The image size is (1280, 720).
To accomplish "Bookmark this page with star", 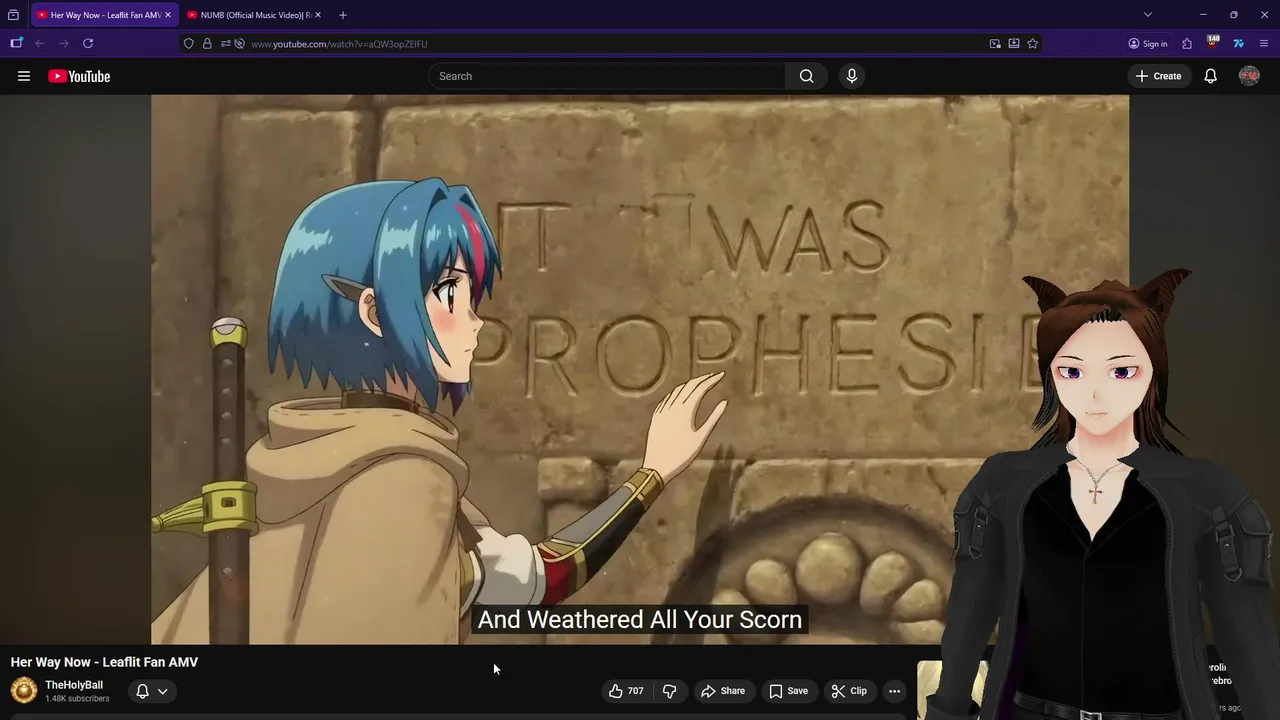I will pos(1033,44).
